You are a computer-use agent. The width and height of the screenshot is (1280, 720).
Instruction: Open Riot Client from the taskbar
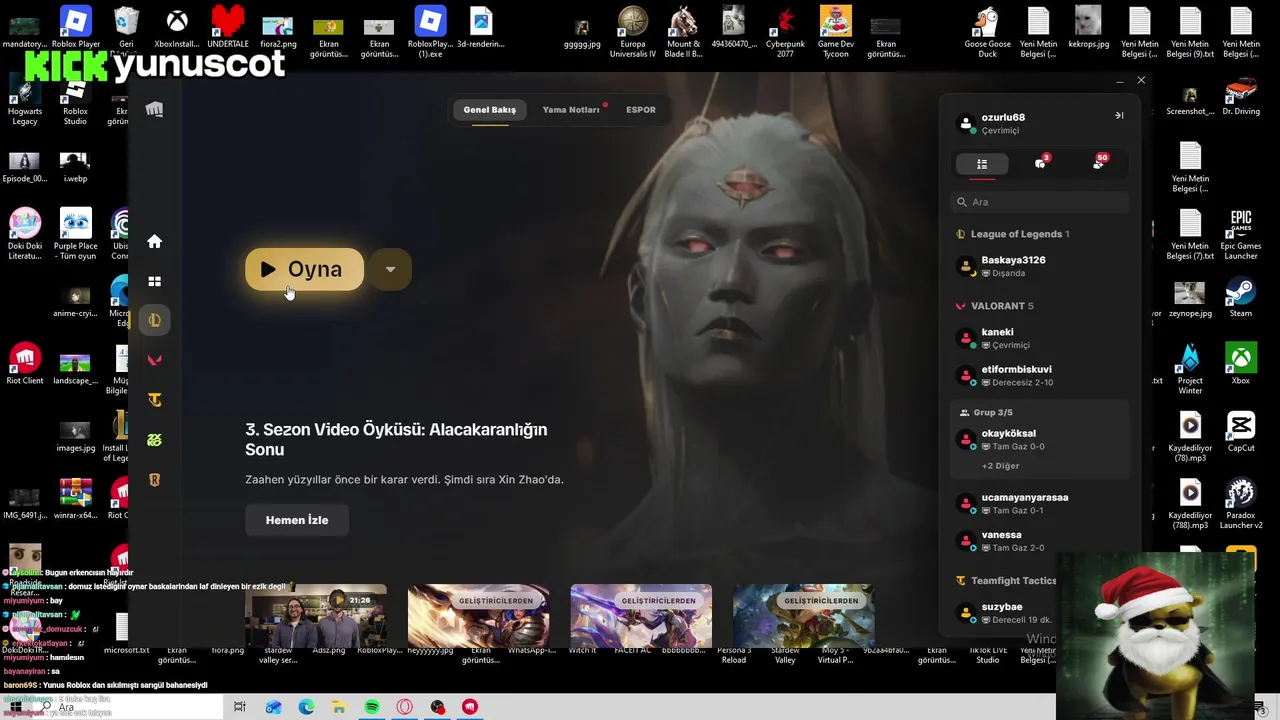pyautogui.click(x=470, y=707)
